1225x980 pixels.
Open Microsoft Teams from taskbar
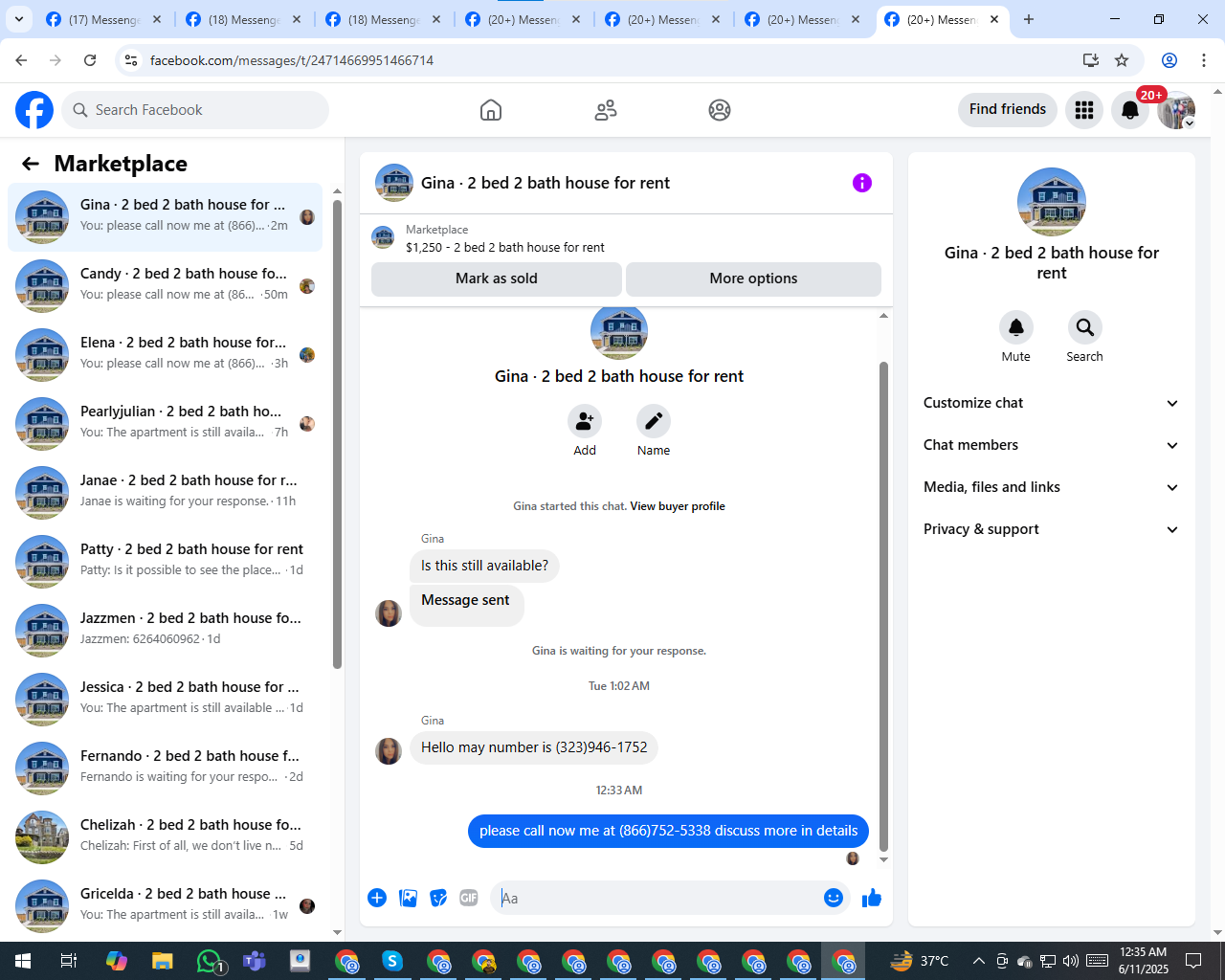tap(255, 961)
